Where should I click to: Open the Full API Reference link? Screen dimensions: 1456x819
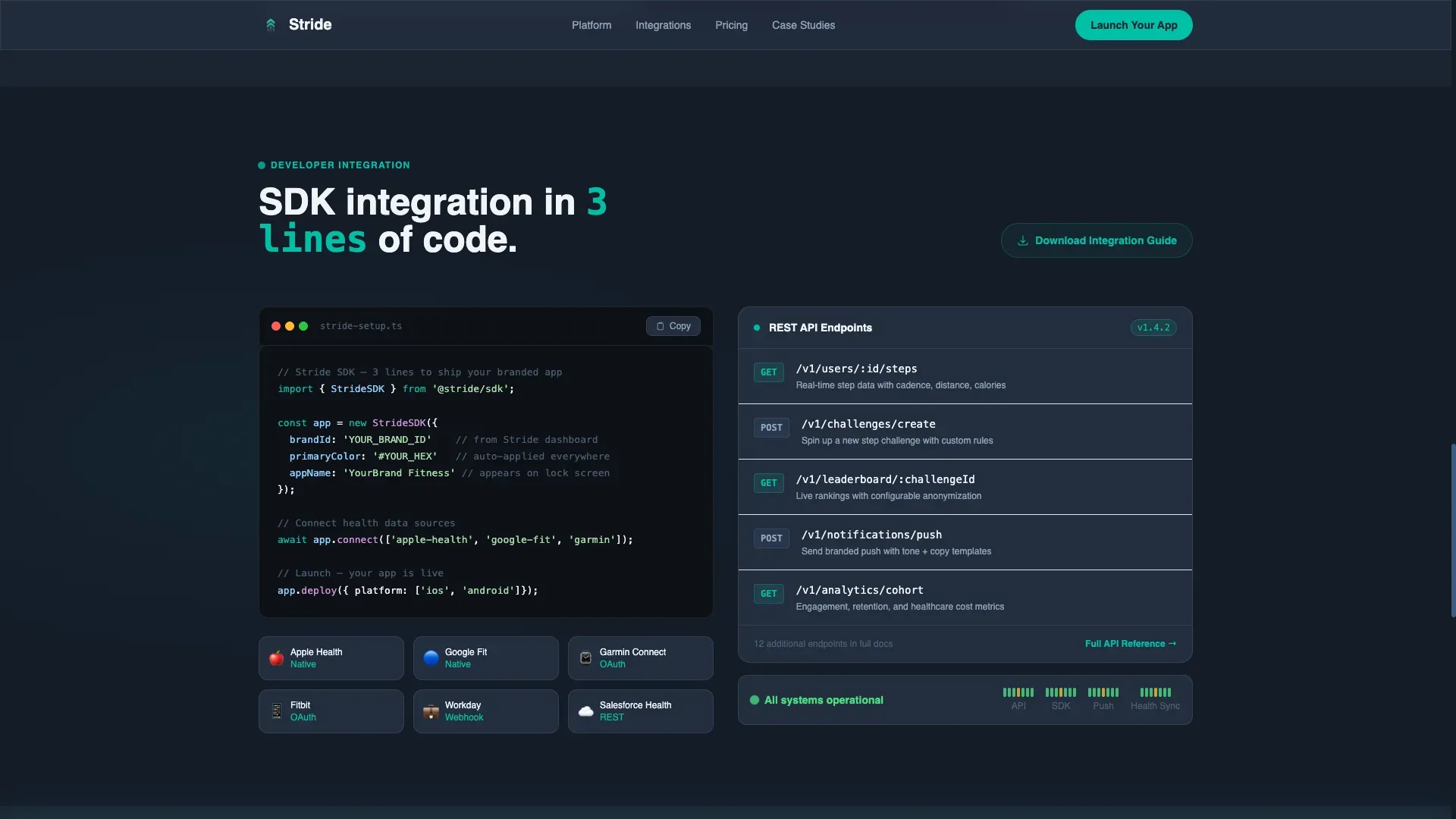pyautogui.click(x=1131, y=644)
